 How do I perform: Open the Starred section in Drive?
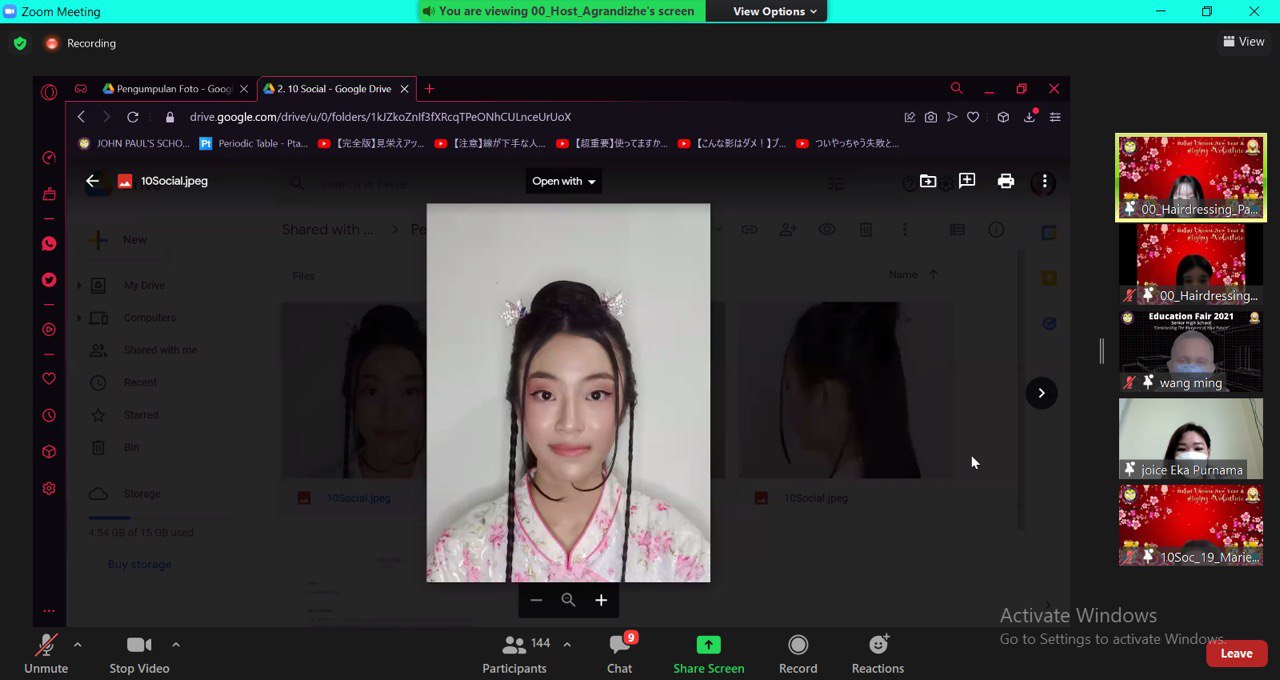coord(140,415)
